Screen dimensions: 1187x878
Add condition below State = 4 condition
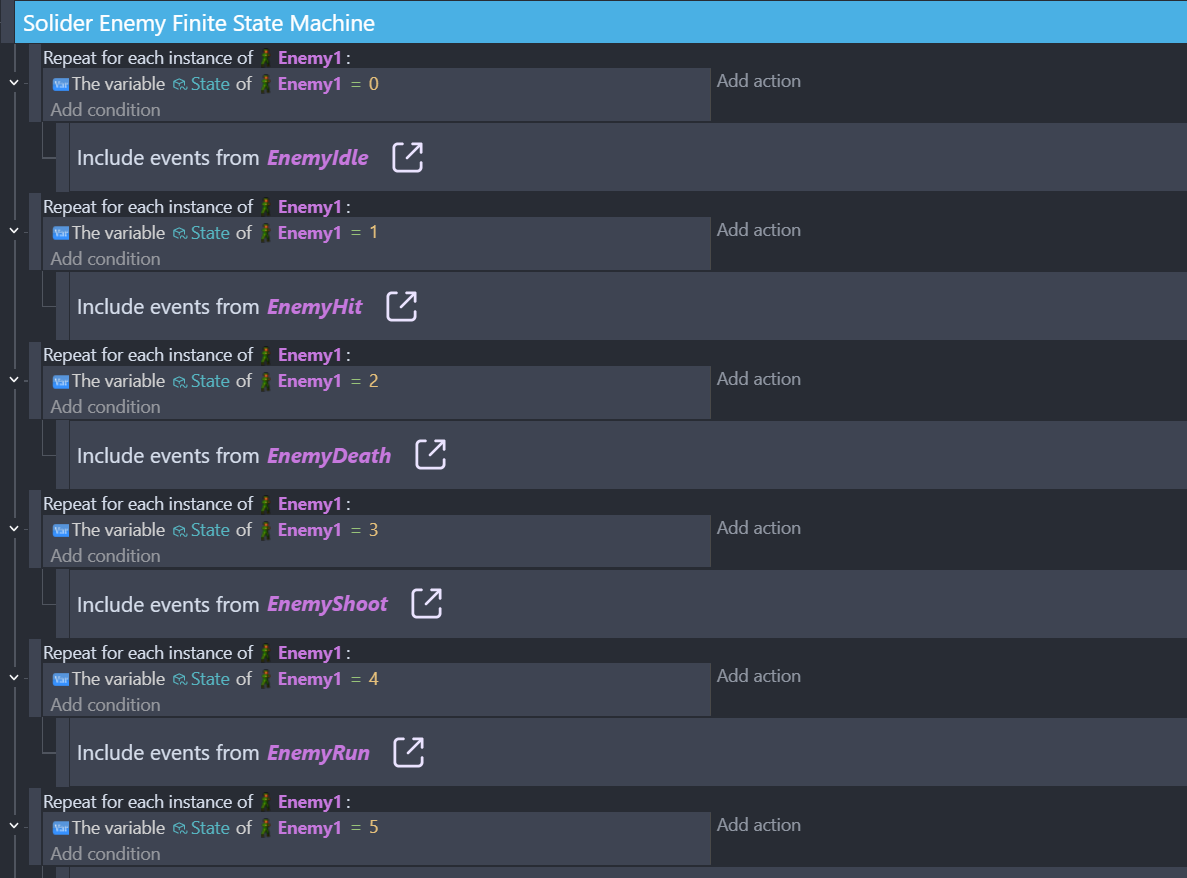point(105,705)
